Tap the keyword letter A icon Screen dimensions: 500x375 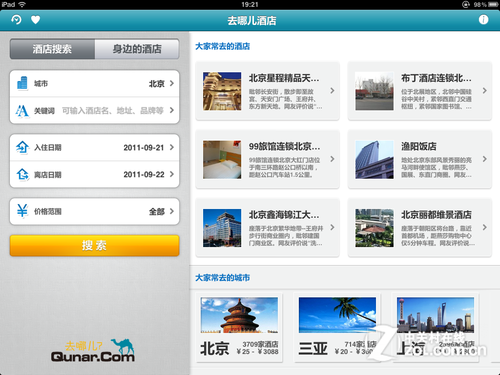pyautogui.click(x=22, y=110)
